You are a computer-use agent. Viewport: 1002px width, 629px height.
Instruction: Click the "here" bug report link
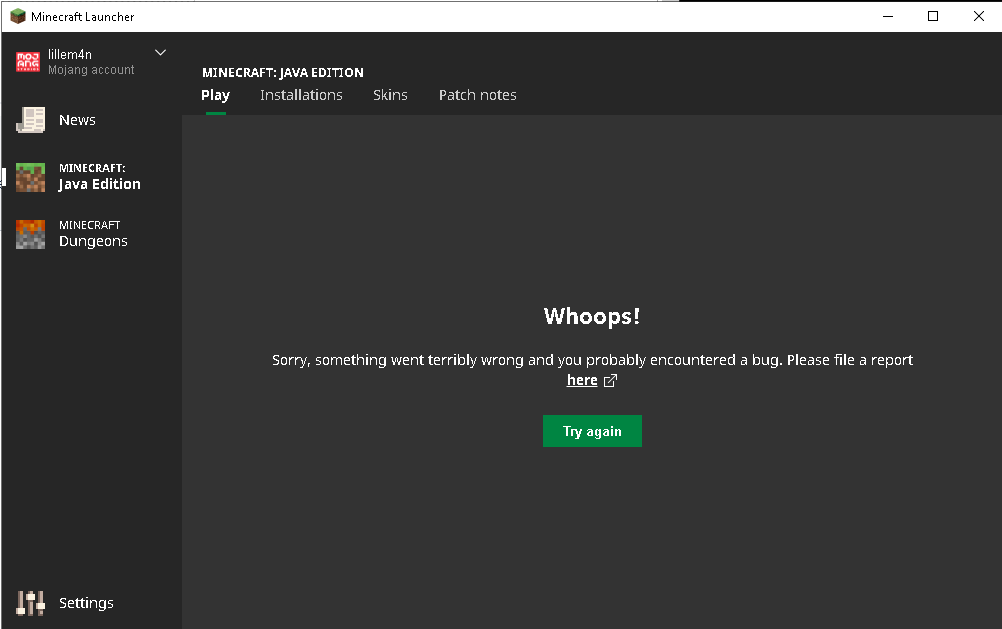point(582,380)
